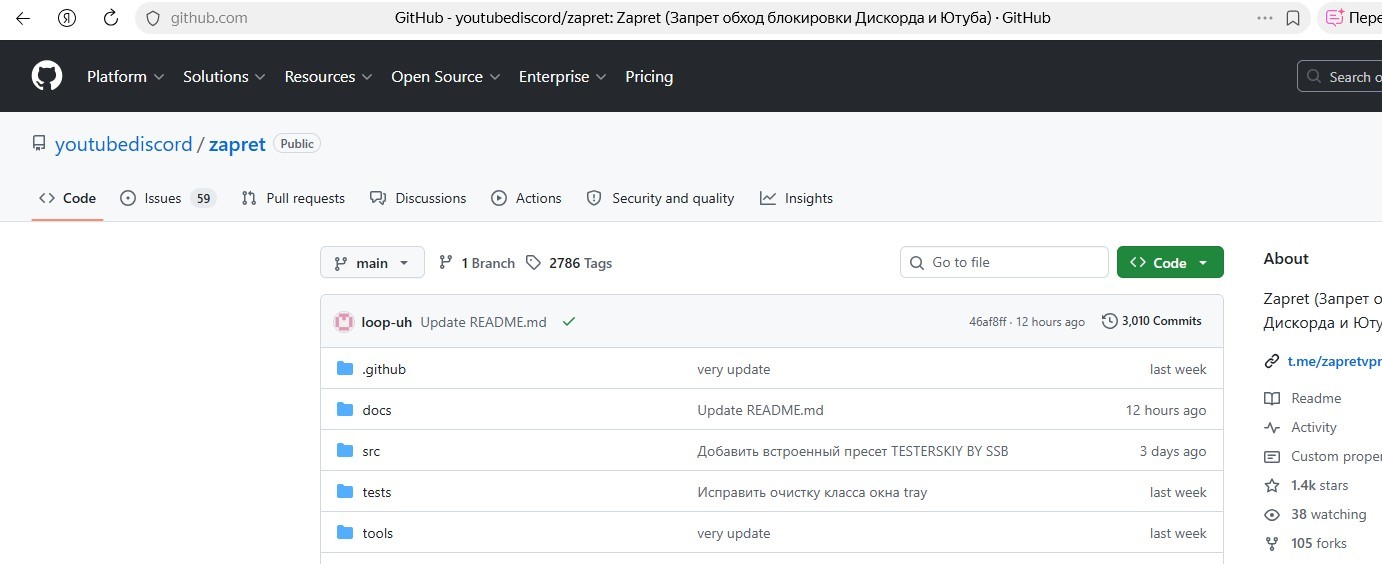1382x564 pixels.
Task: Click the loop-uh avatar
Action: [344, 322]
